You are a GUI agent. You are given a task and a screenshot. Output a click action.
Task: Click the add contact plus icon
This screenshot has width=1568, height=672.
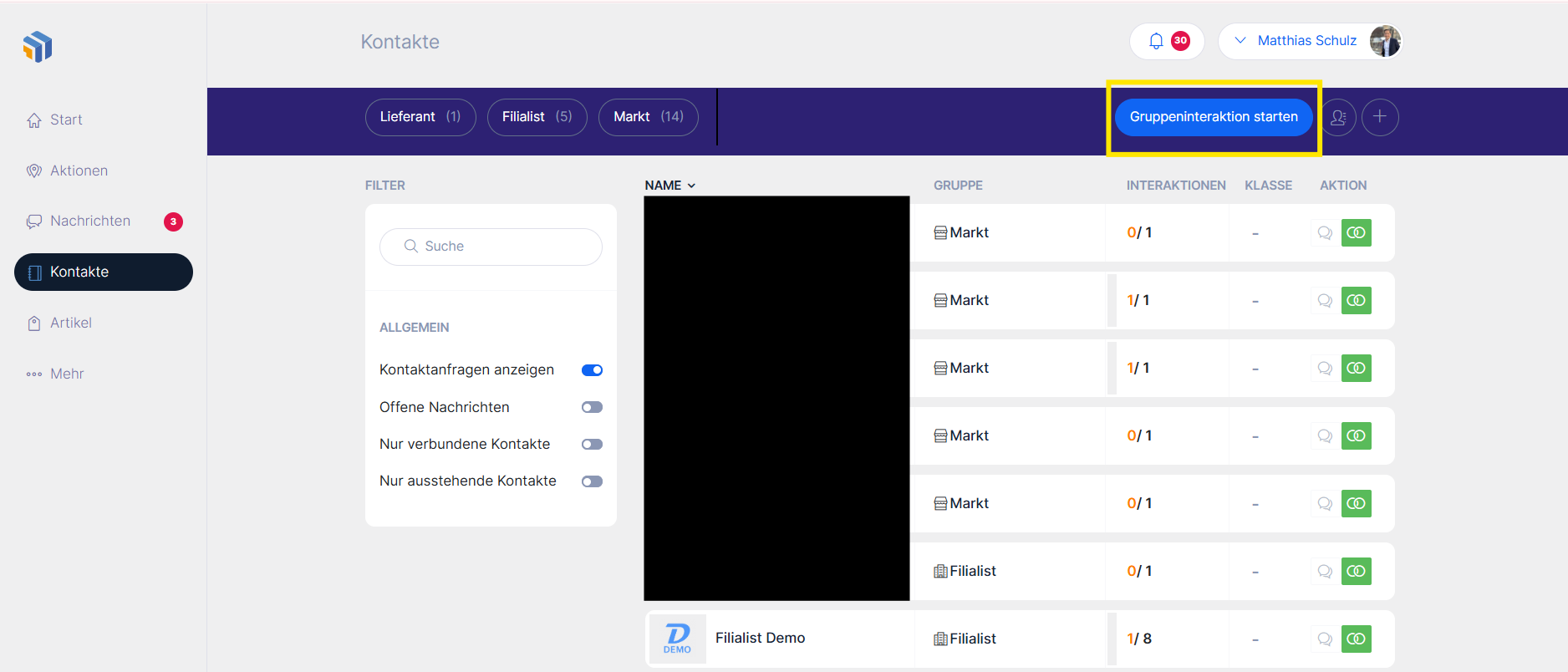click(1380, 117)
